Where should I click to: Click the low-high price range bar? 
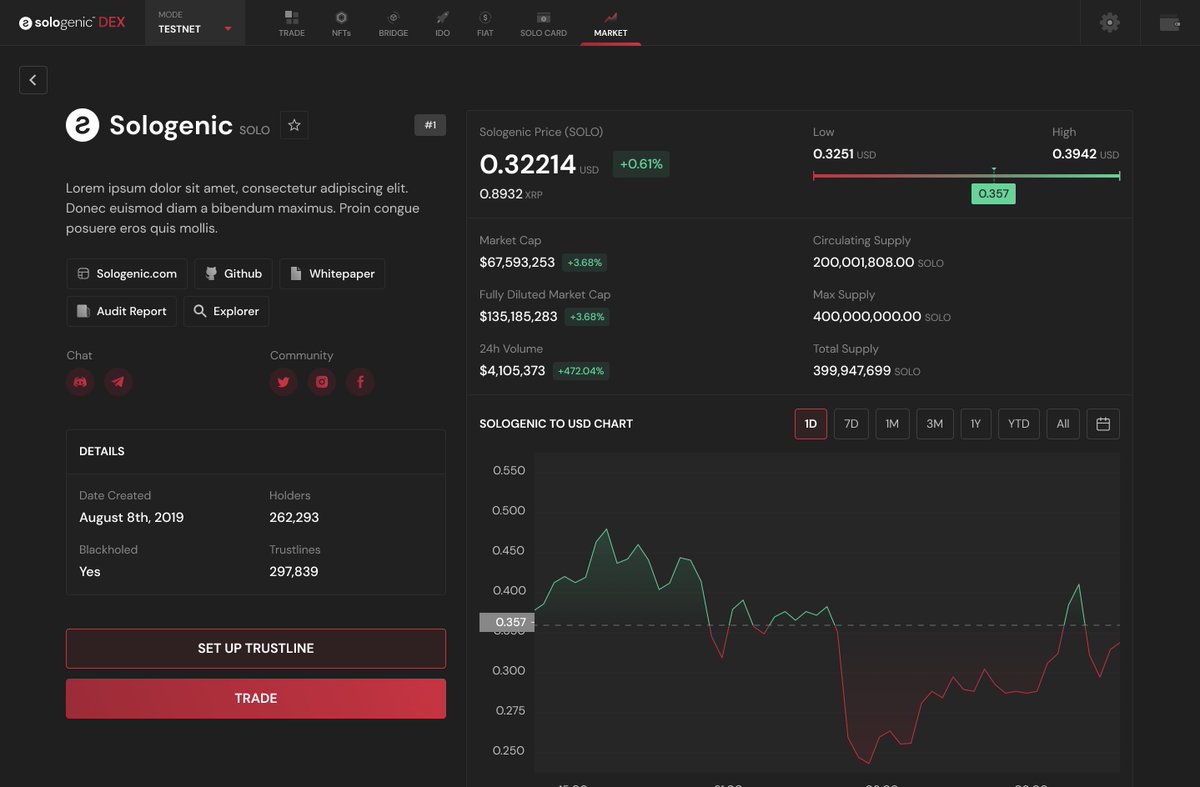pos(966,176)
